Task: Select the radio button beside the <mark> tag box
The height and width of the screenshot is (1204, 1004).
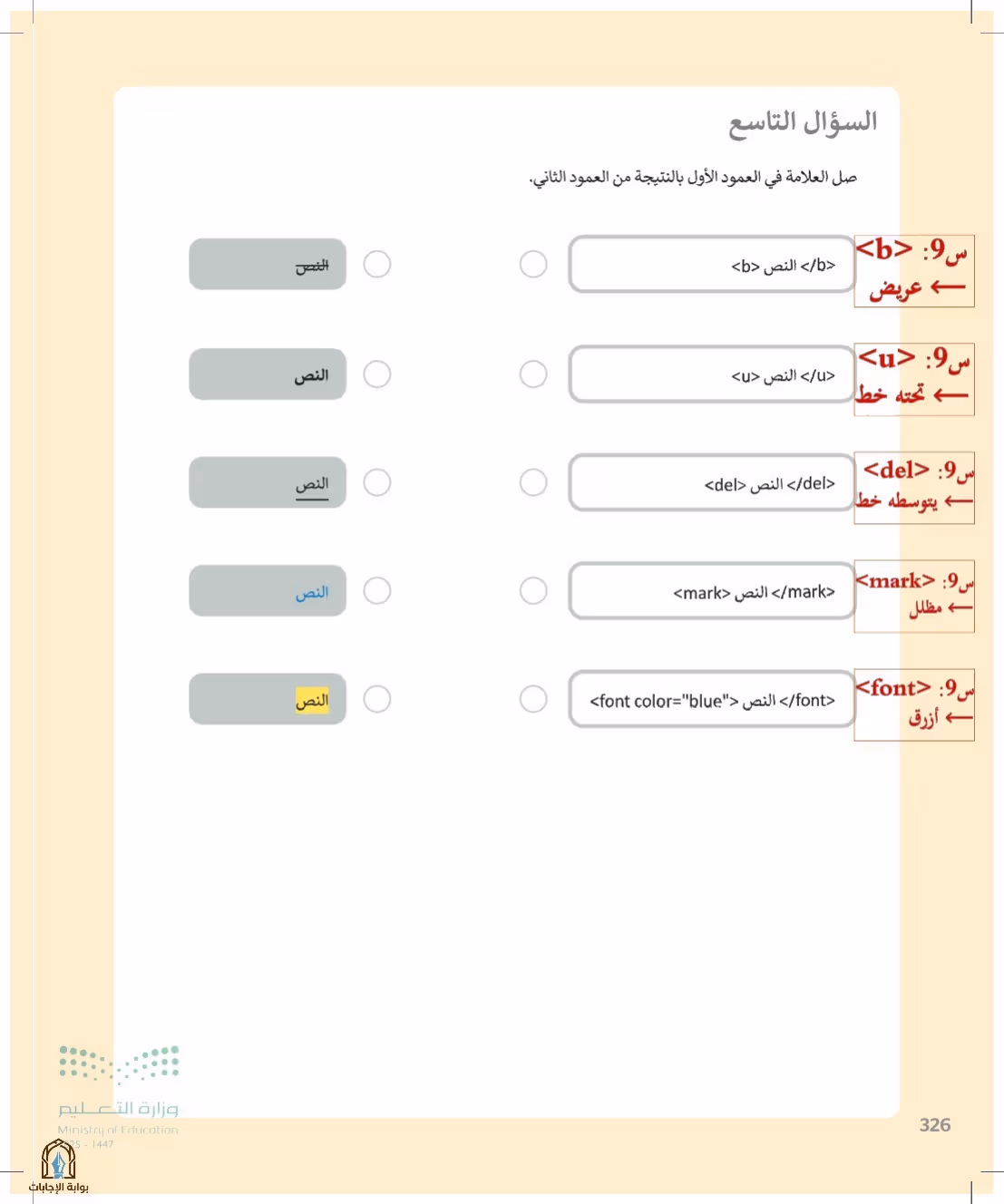Action: pyautogui.click(x=533, y=591)
